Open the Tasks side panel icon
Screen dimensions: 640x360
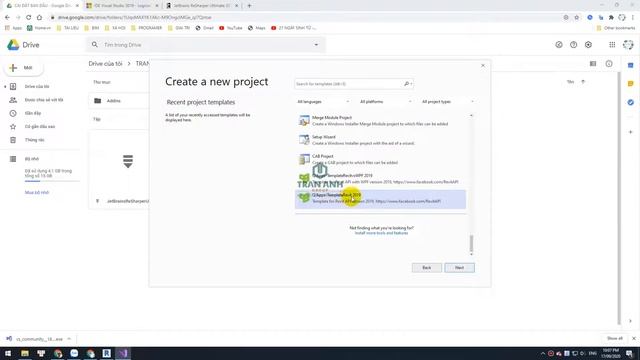[x=631, y=102]
